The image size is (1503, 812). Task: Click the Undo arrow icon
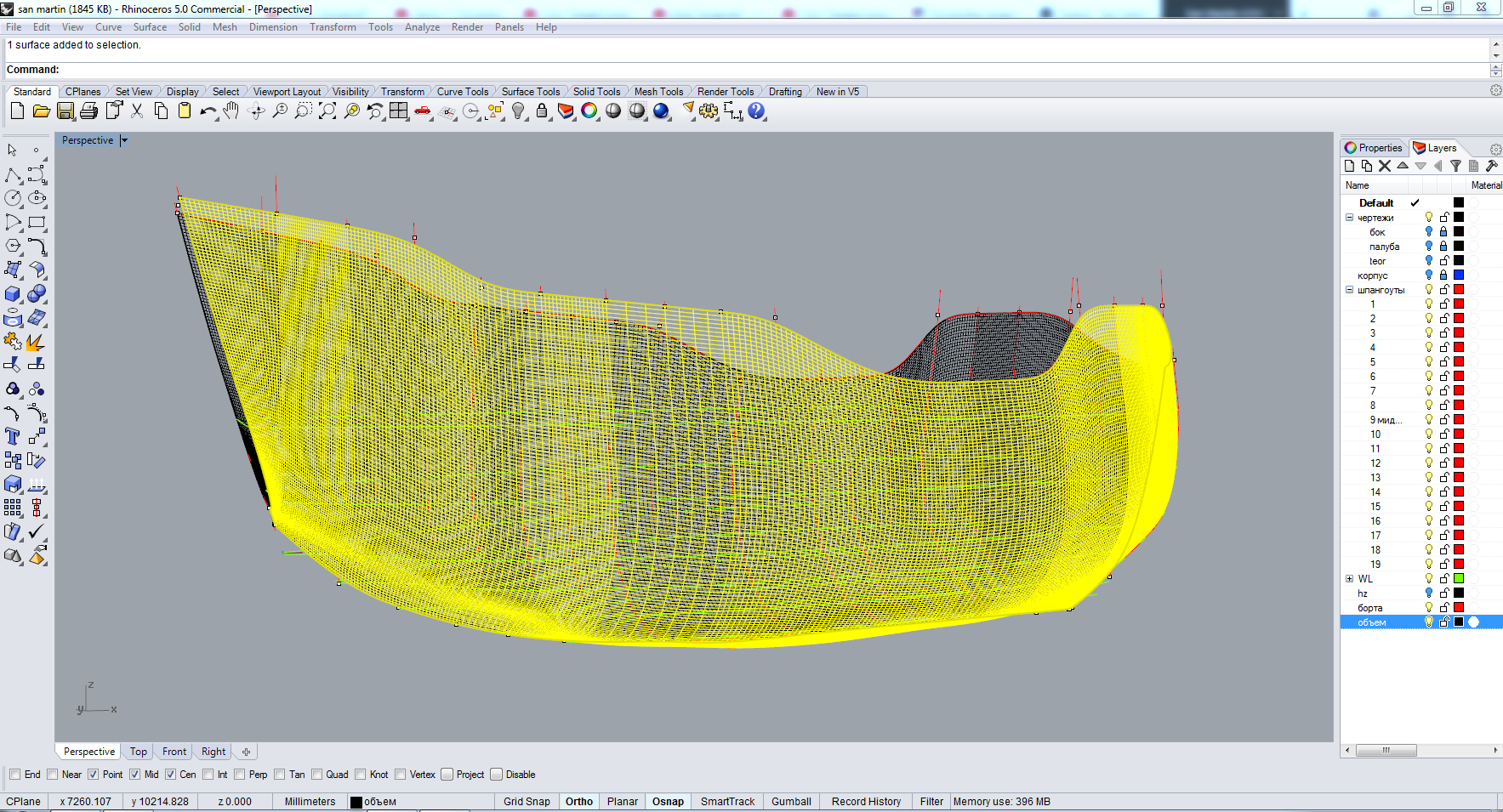(208, 111)
